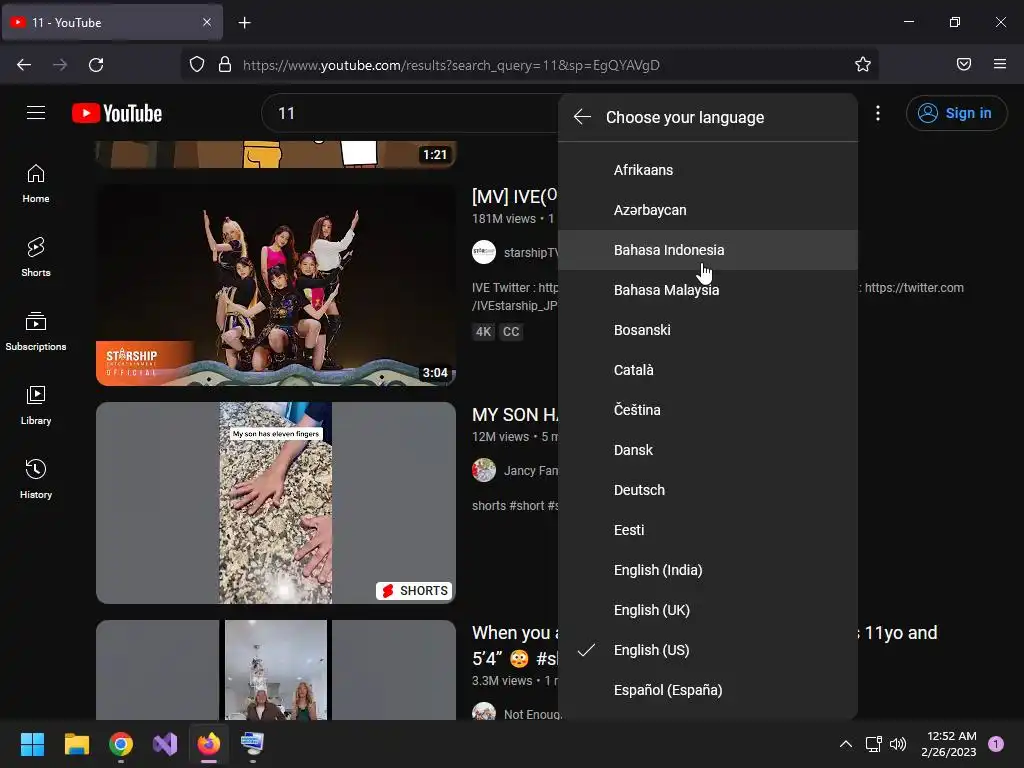Image resolution: width=1024 pixels, height=768 pixels.
Task: Open the [MV] IVE video title
Action: click(x=515, y=196)
